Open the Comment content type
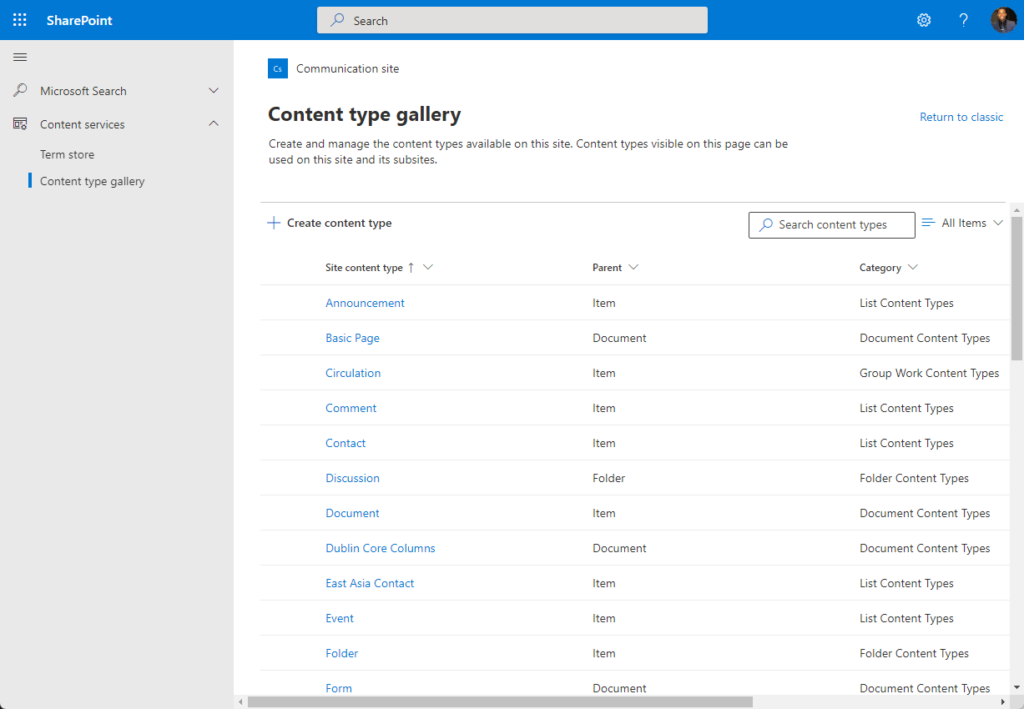This screenshot has height=709, width=1024. (x=351, y=408)
